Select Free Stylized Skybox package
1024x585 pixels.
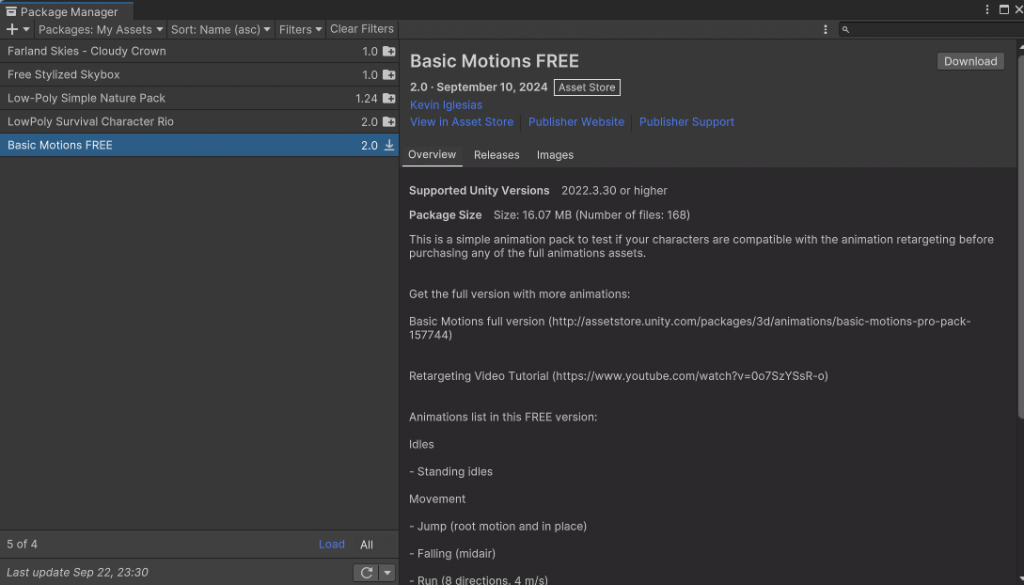click(x=199, y=74)
